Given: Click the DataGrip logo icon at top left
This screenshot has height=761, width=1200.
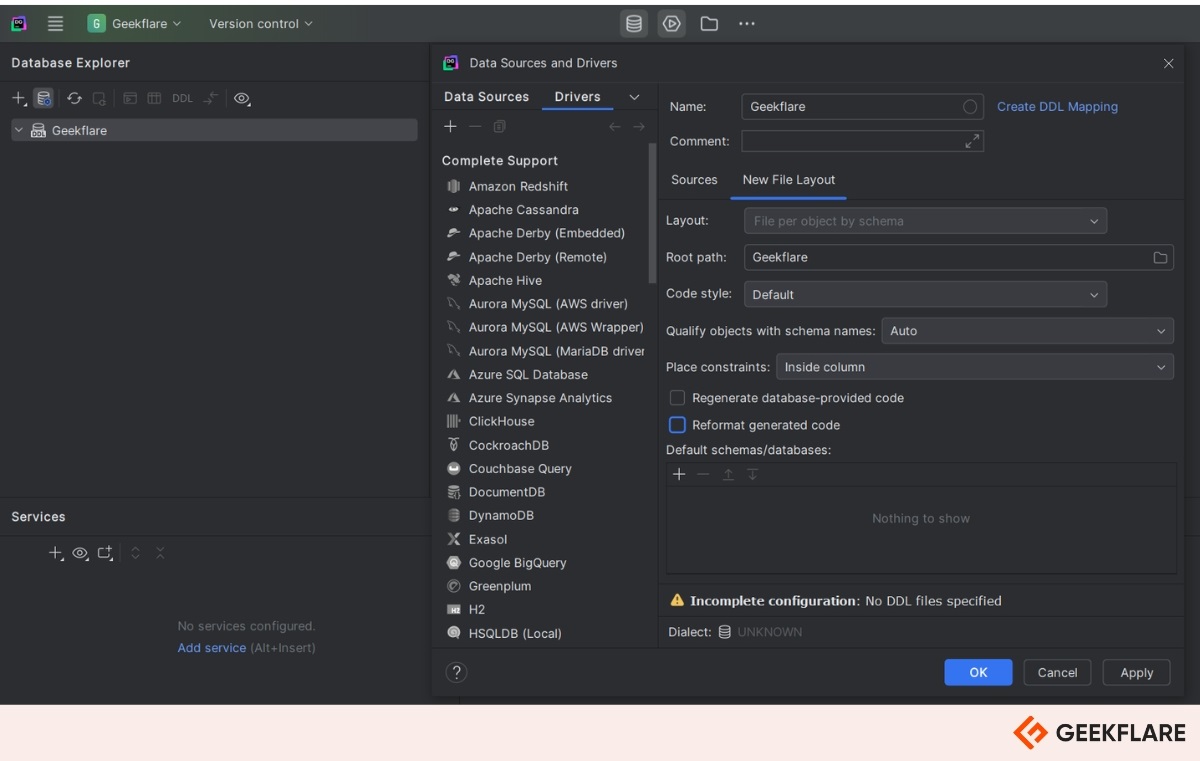Looking at the screenshot, I should (x=19, y=23).
